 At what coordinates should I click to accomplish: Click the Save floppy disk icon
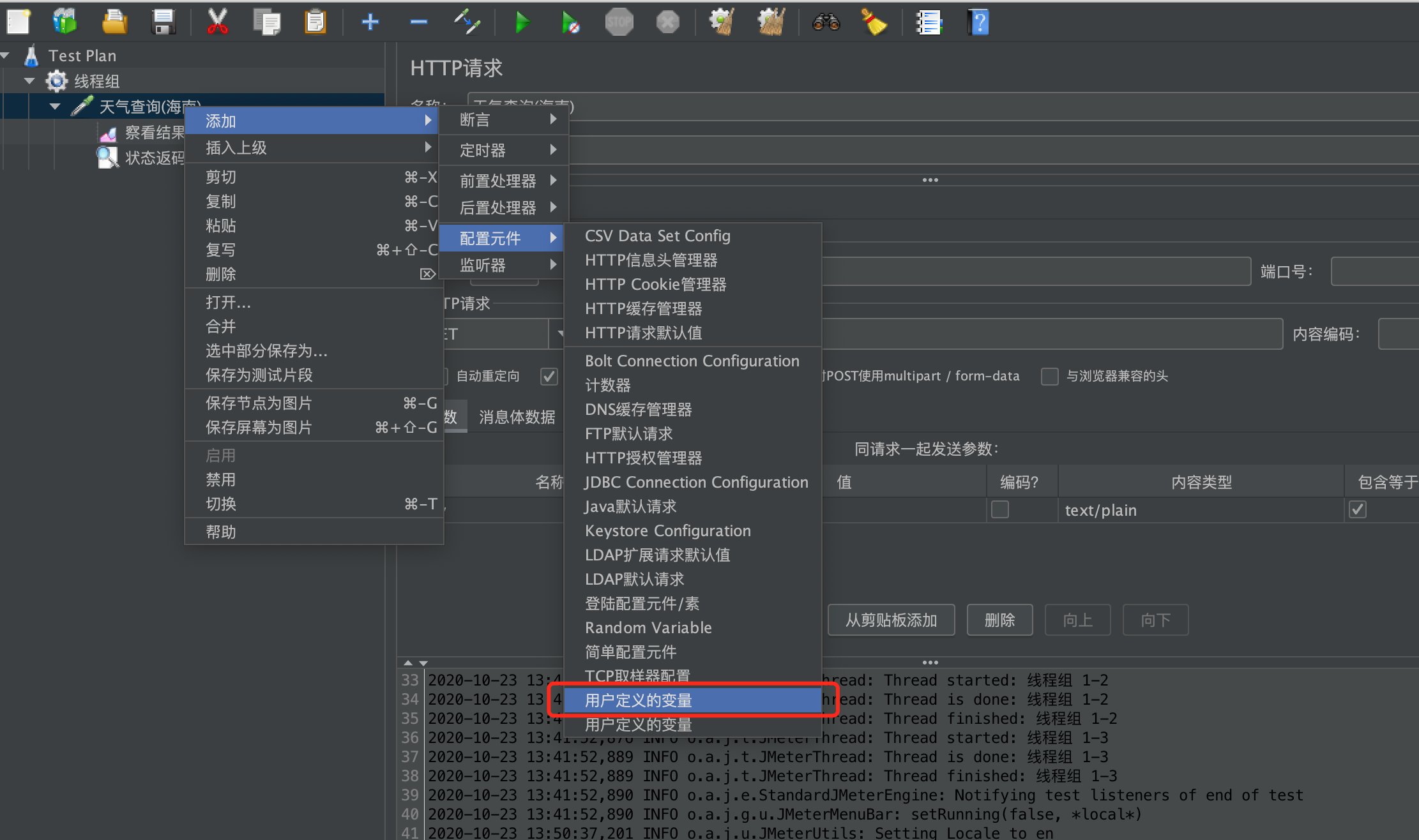163,22
